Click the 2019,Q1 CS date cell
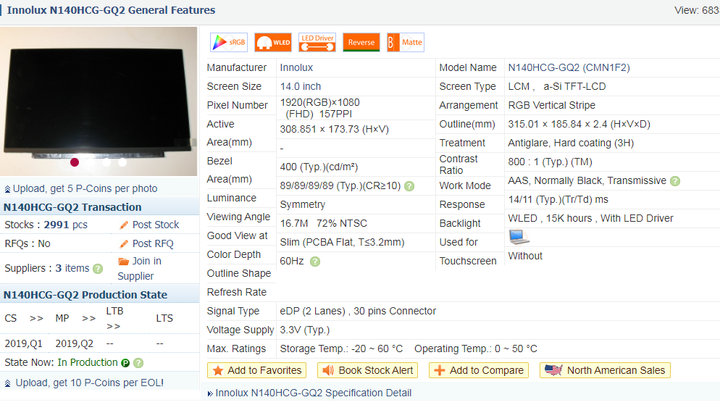This screenshot has height=405, width=720. (x=23, y=344)
